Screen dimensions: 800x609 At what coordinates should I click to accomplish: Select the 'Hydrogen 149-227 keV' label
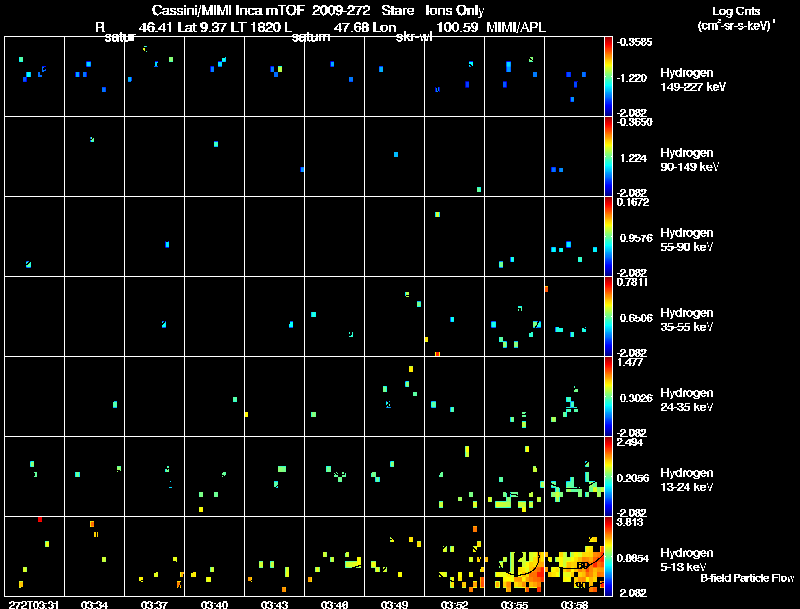point(693,80)
